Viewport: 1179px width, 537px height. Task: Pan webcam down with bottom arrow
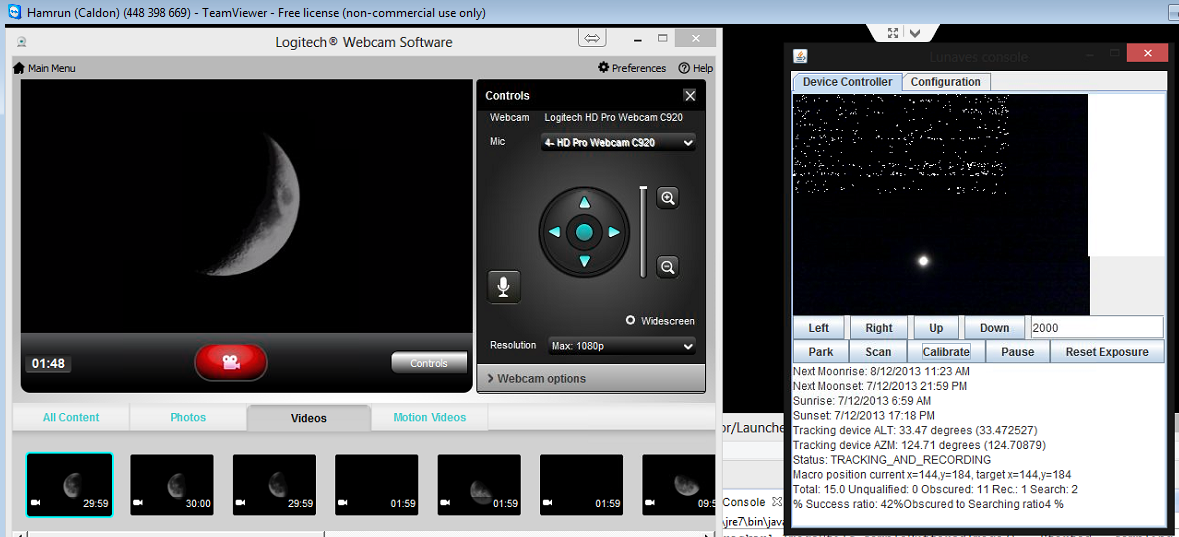click(585, 262)
